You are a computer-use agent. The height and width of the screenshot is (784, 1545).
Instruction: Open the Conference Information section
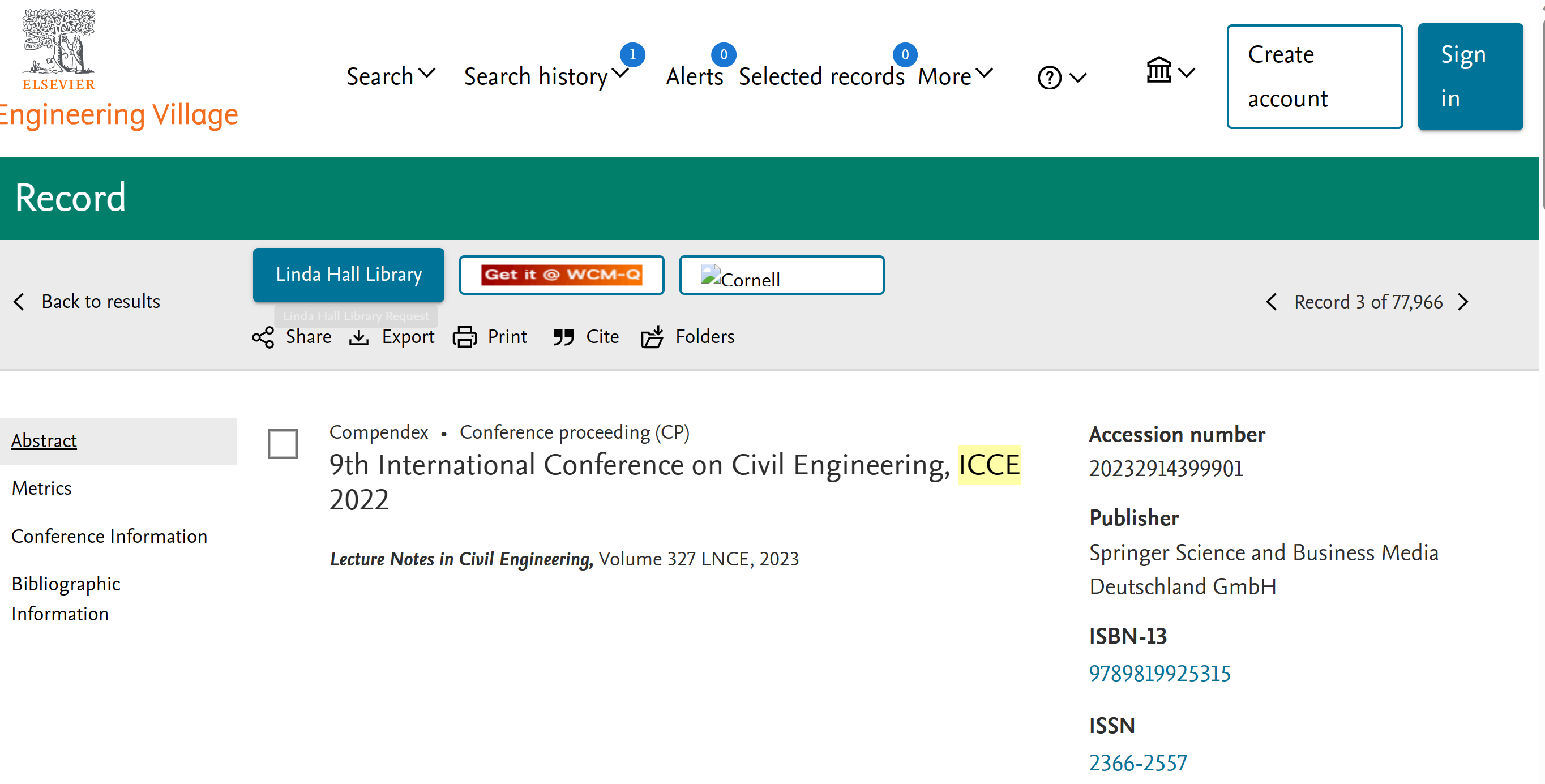pos(109,536)
